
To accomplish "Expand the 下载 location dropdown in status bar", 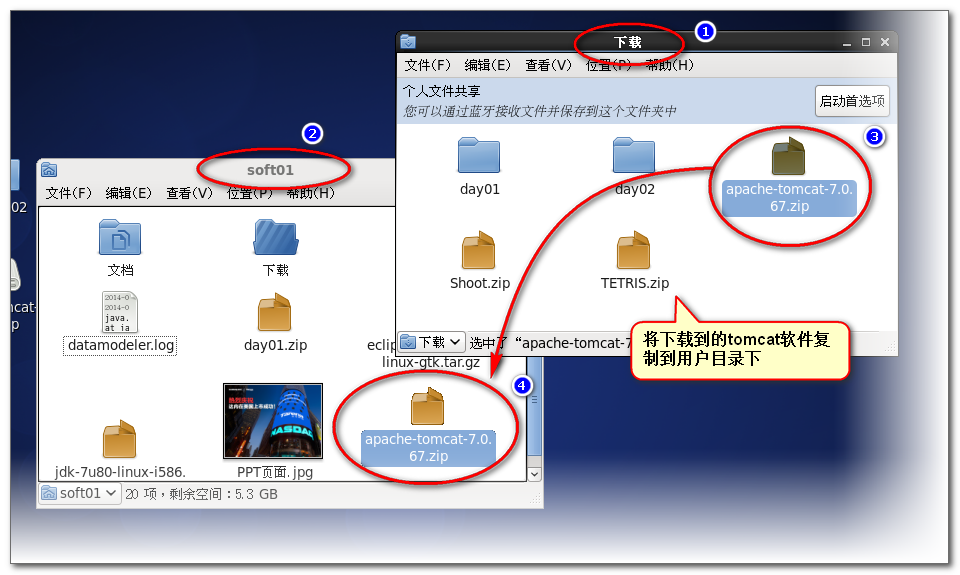I will (x=432, y=342).
